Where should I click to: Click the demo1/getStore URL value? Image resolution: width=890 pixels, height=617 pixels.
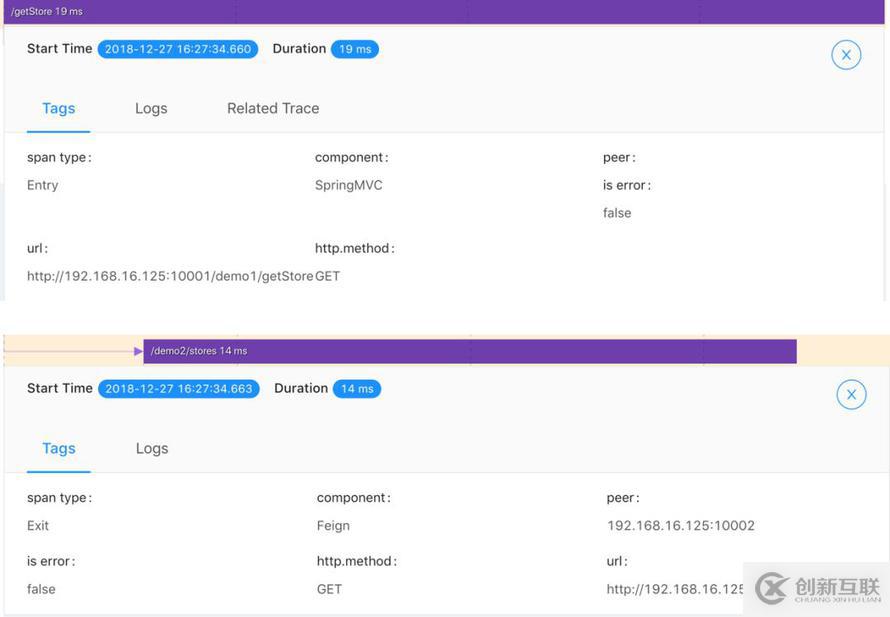170,276
